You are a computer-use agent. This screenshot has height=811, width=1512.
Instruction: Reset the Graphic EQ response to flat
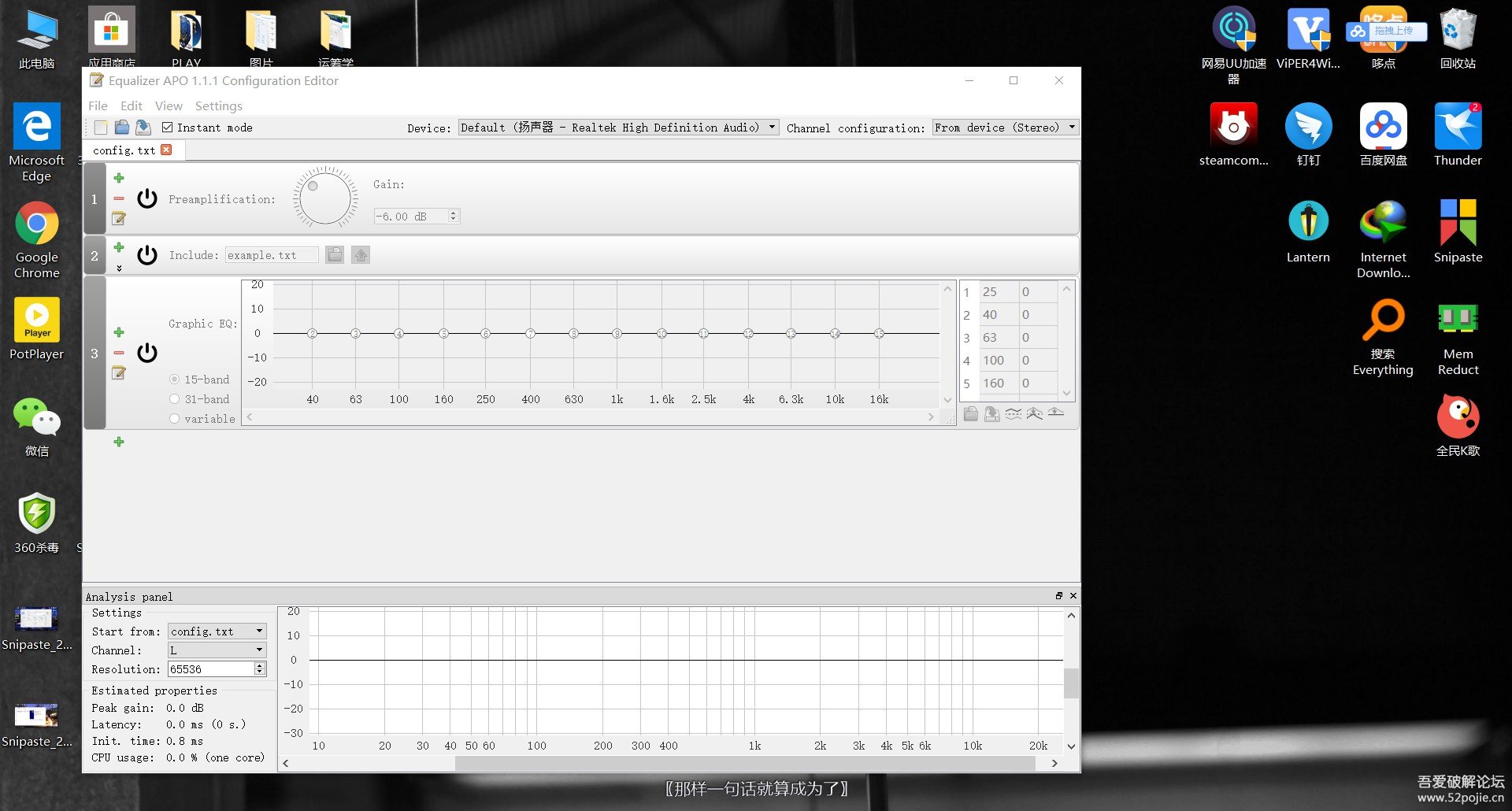pos(1056,413)
